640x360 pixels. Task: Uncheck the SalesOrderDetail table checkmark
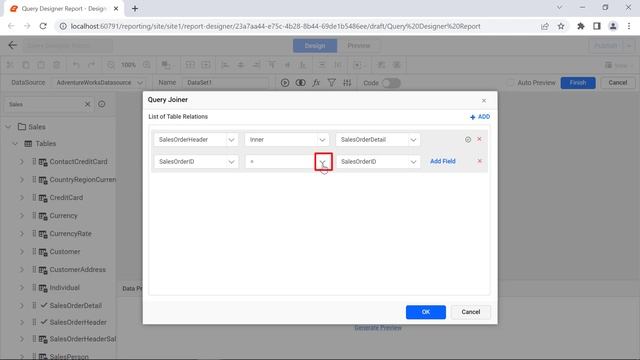coord(44,305)
